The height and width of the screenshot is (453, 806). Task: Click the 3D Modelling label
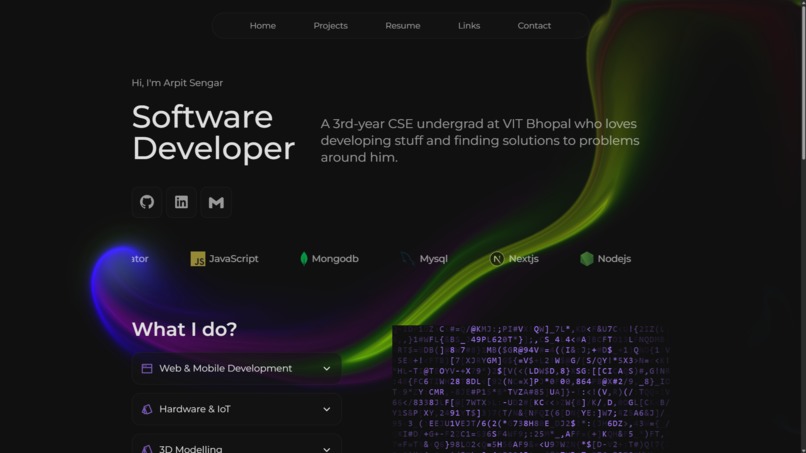(191, 449)
